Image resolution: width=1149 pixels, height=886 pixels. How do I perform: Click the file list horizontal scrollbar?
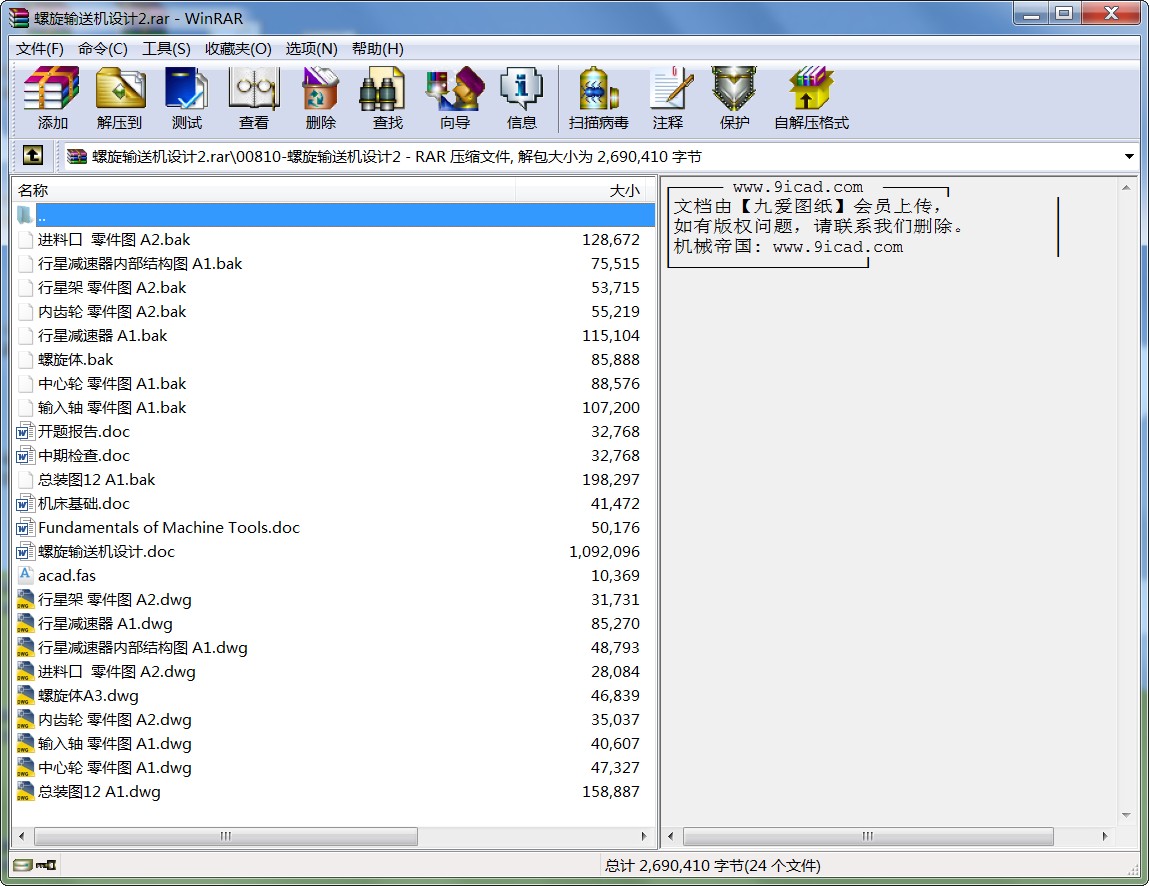click(226, 836)
